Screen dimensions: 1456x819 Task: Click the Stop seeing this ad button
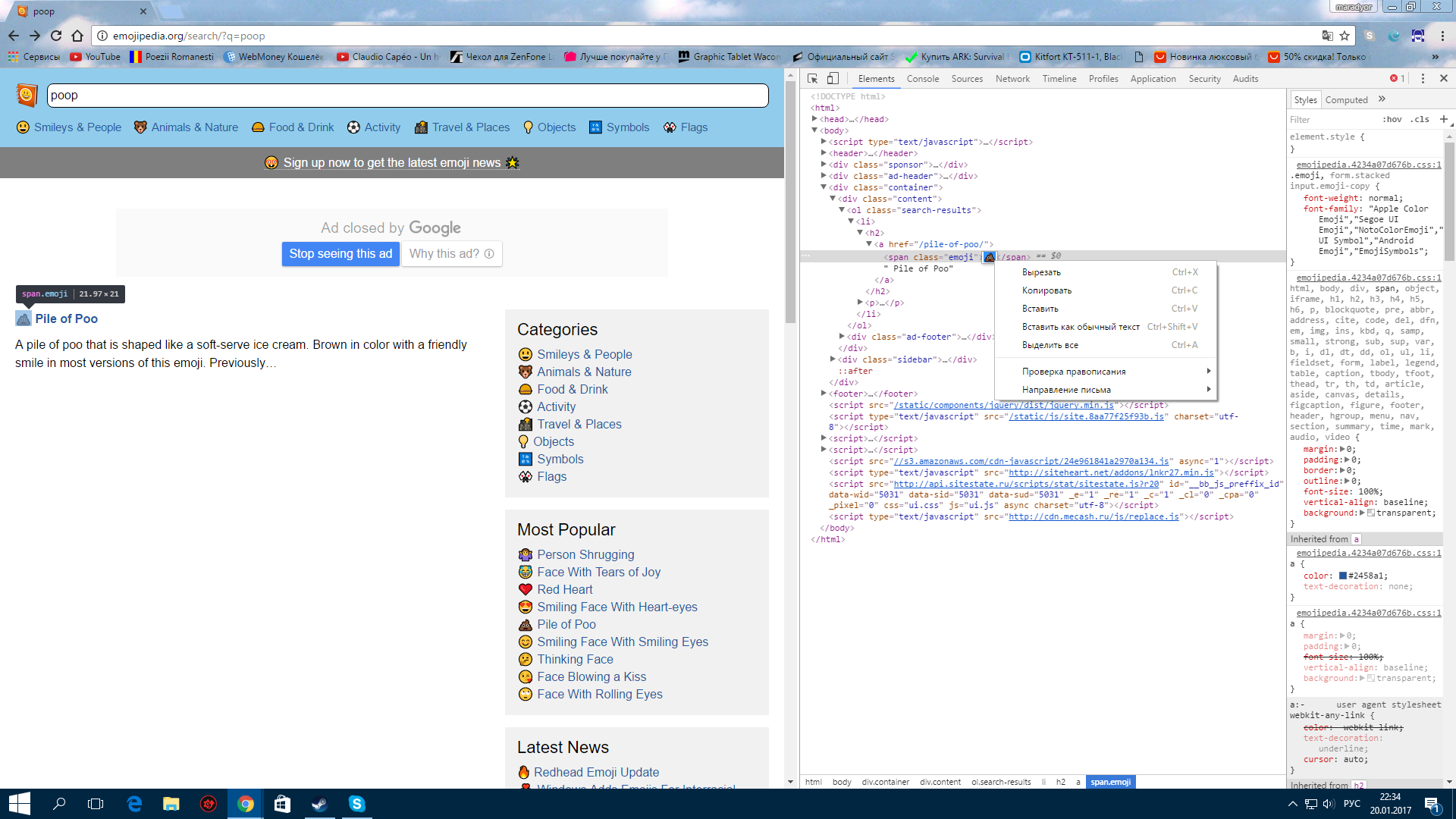(340, 254)
